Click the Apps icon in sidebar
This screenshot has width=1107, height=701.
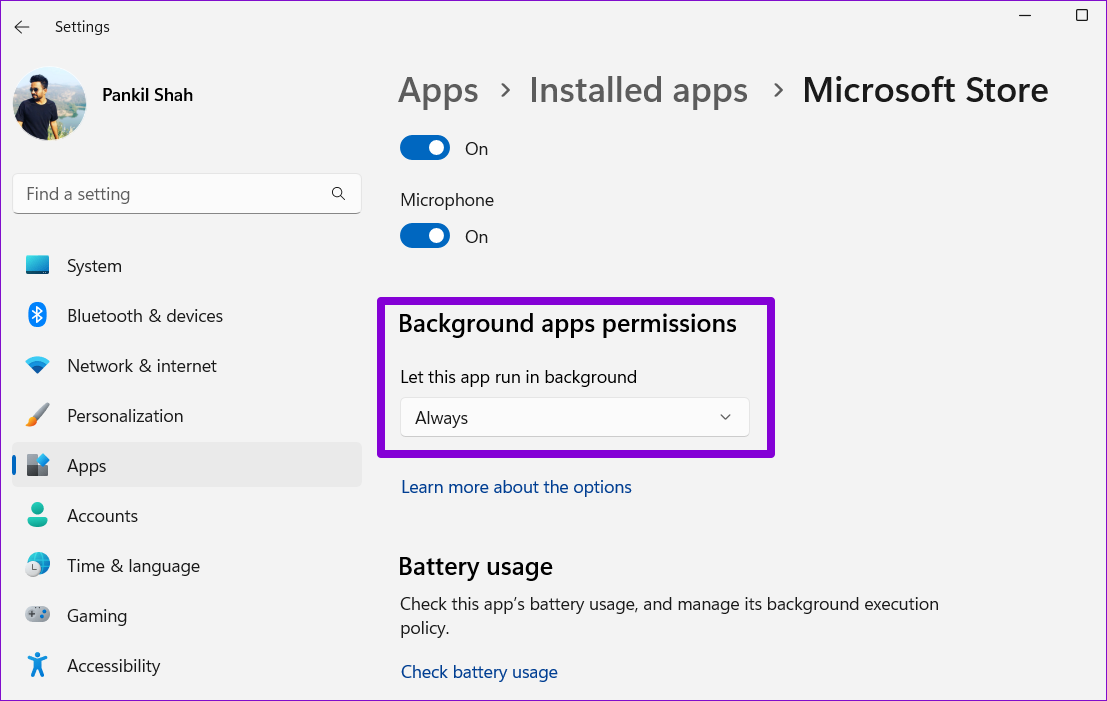pos(37,465)
